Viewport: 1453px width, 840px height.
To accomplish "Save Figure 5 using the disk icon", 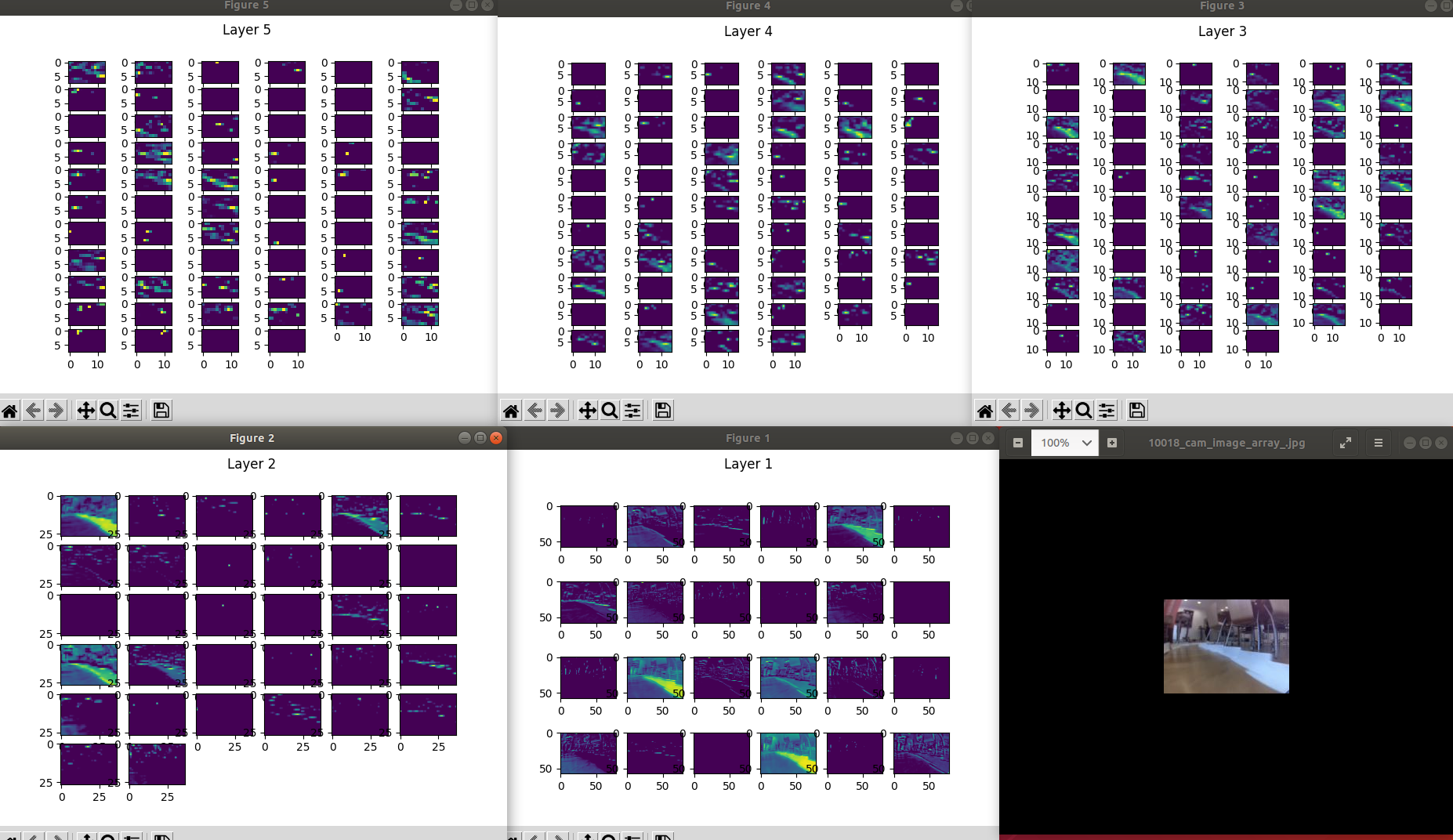I will (161, 411).
